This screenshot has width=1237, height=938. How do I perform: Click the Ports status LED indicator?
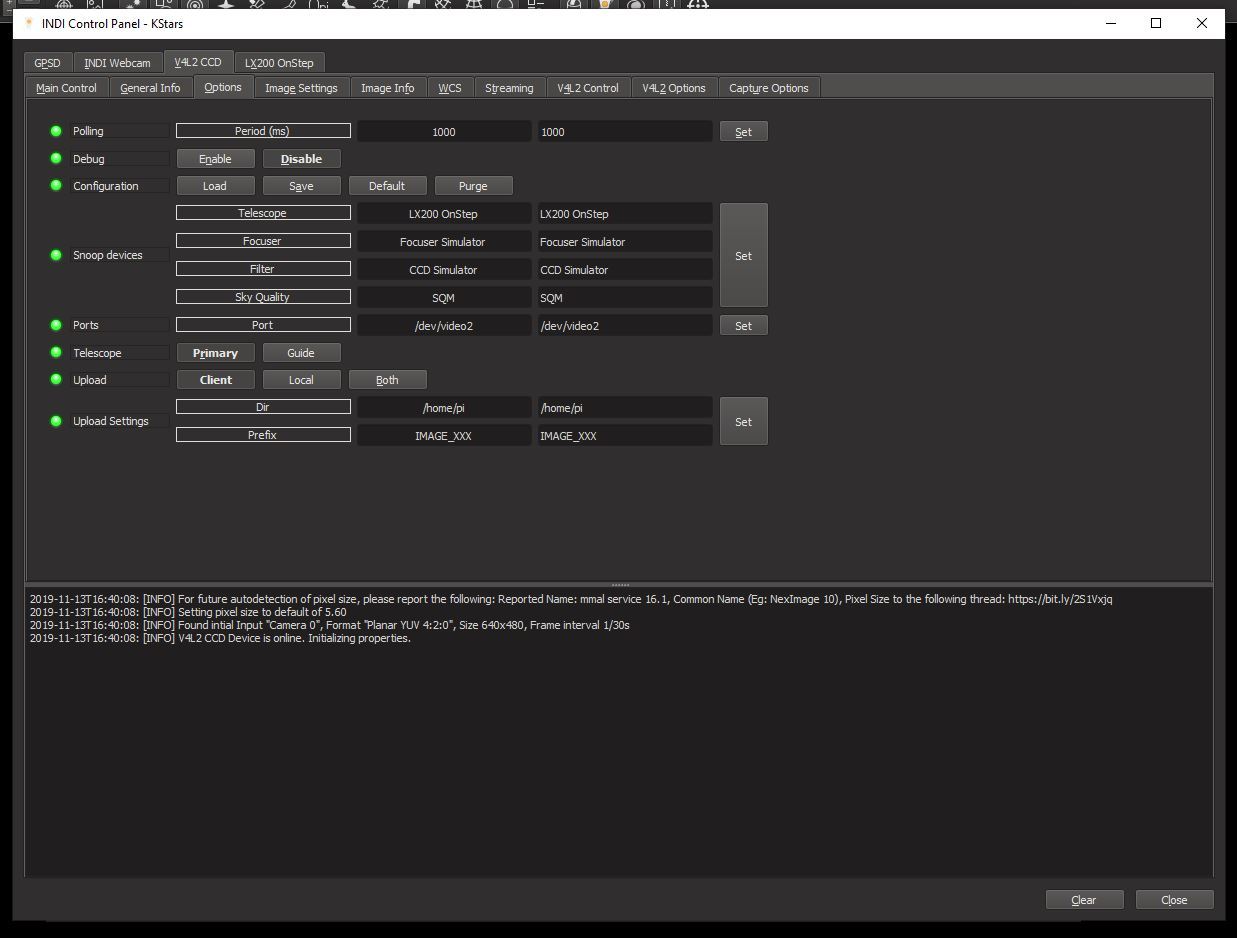pyautogui.click(x=56, y=325)
